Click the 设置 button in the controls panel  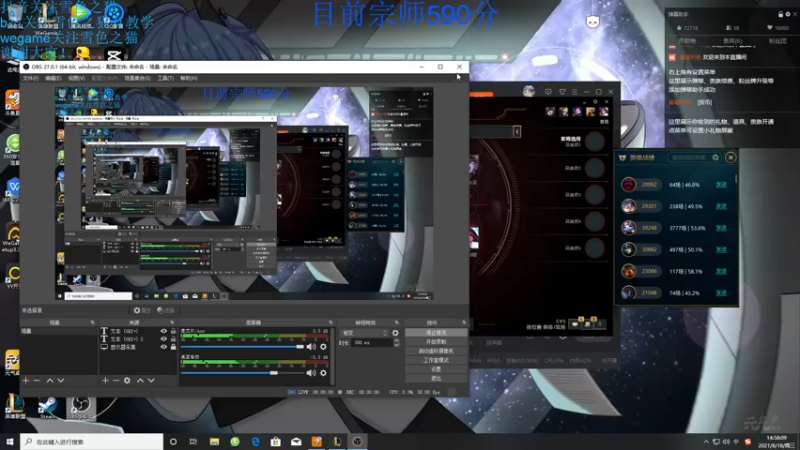click(x=436, y=369)
